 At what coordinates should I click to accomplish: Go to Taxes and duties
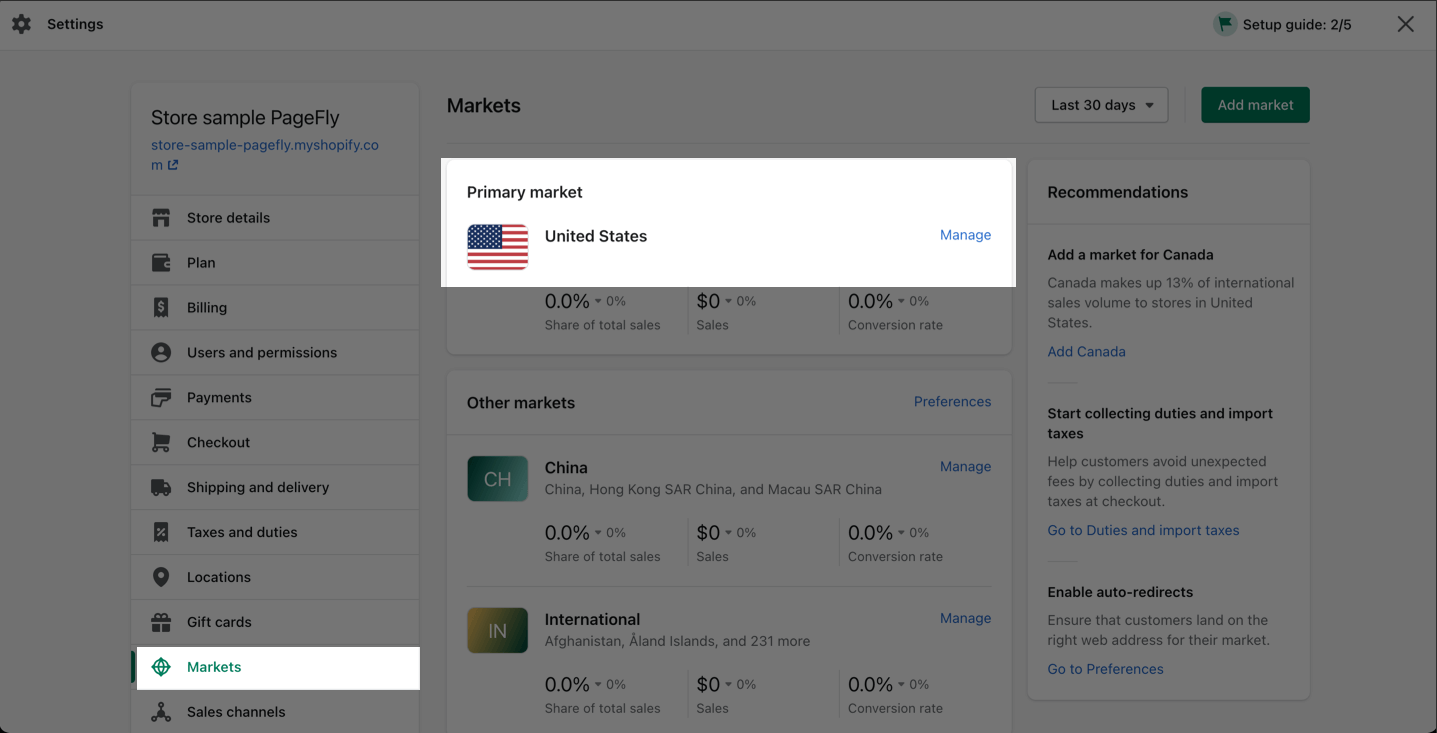(x=275, y=532)
